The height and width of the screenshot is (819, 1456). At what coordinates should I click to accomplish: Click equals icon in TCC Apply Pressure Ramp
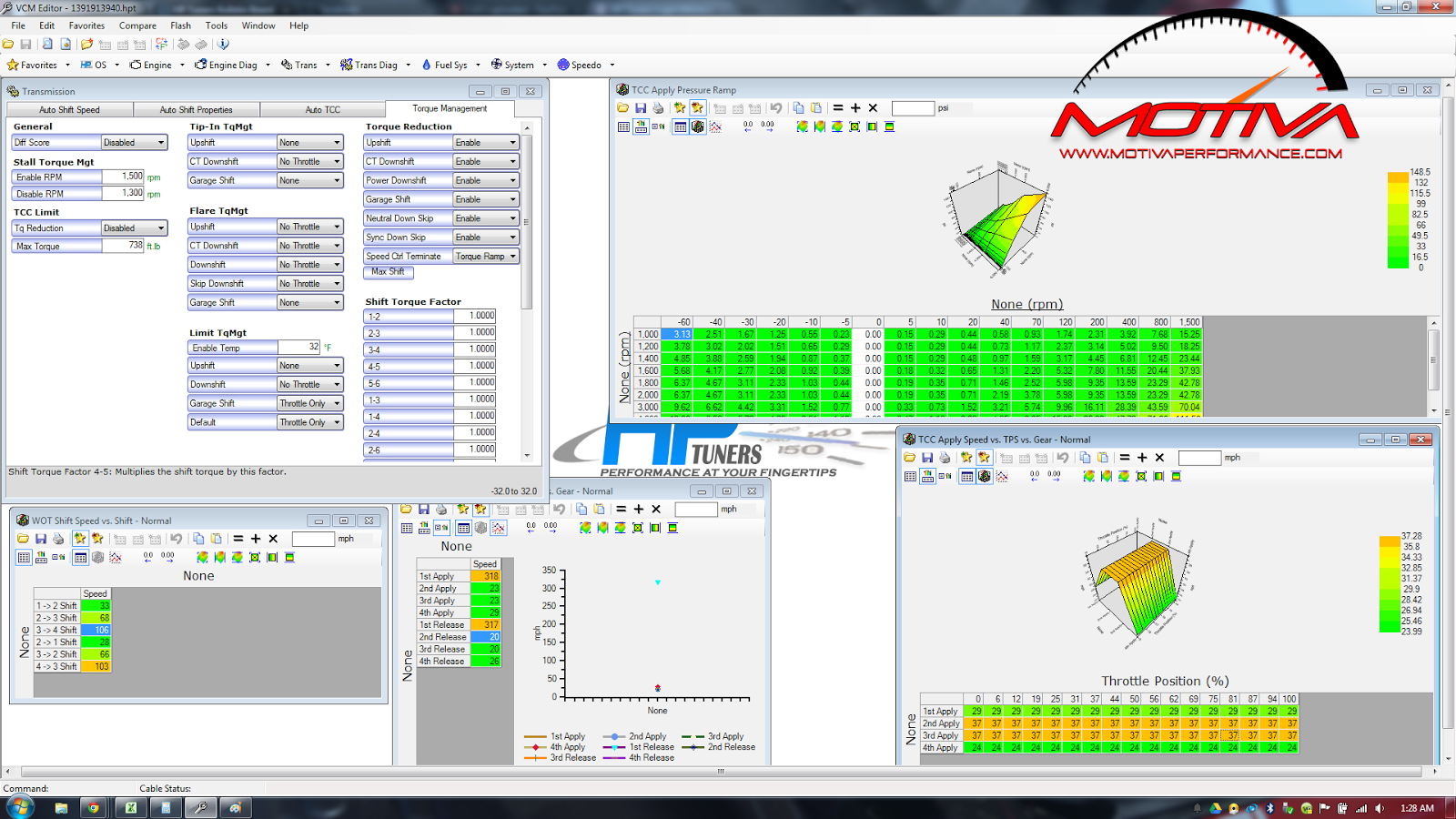point(838,107)
